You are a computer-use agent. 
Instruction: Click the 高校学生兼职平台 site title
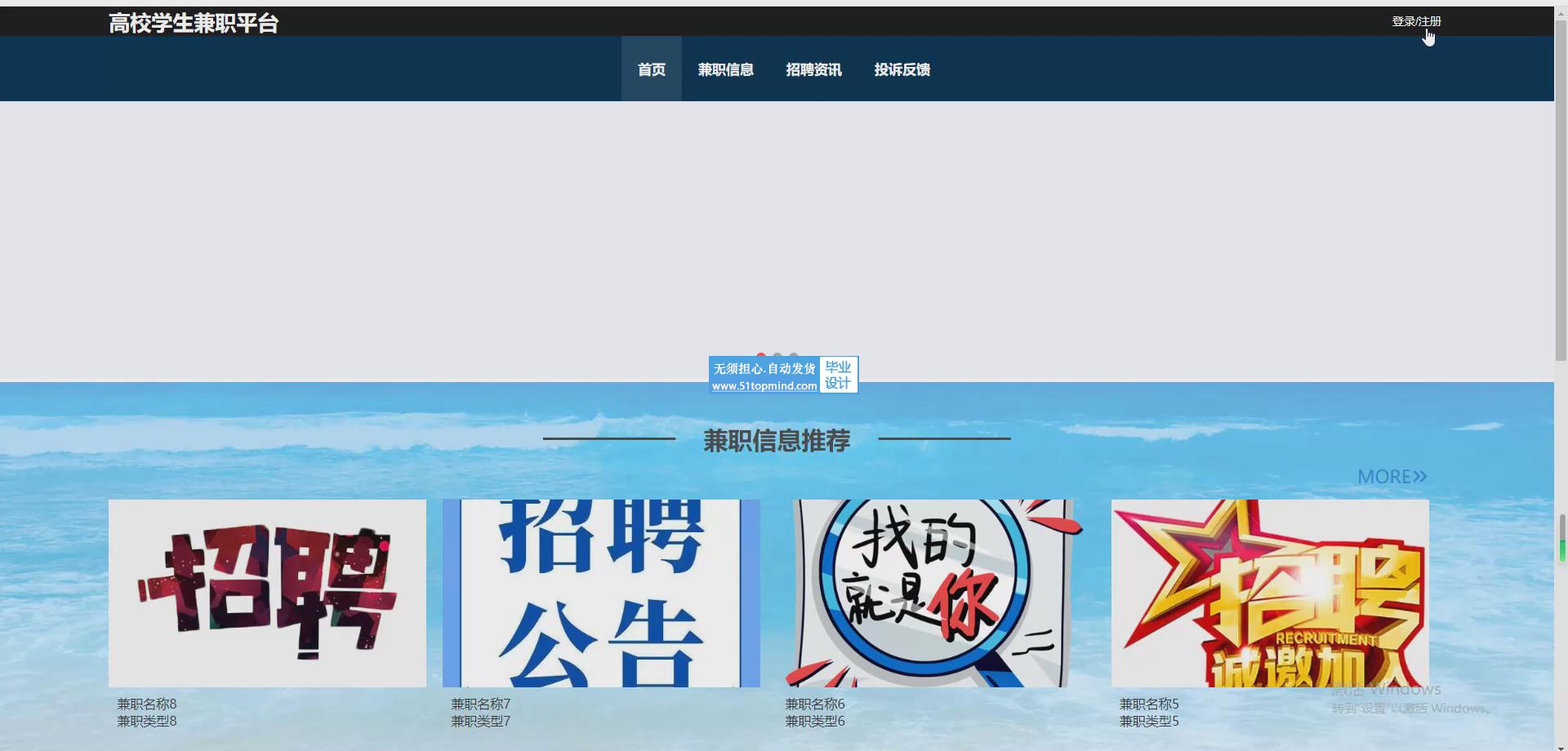(194, 23)
